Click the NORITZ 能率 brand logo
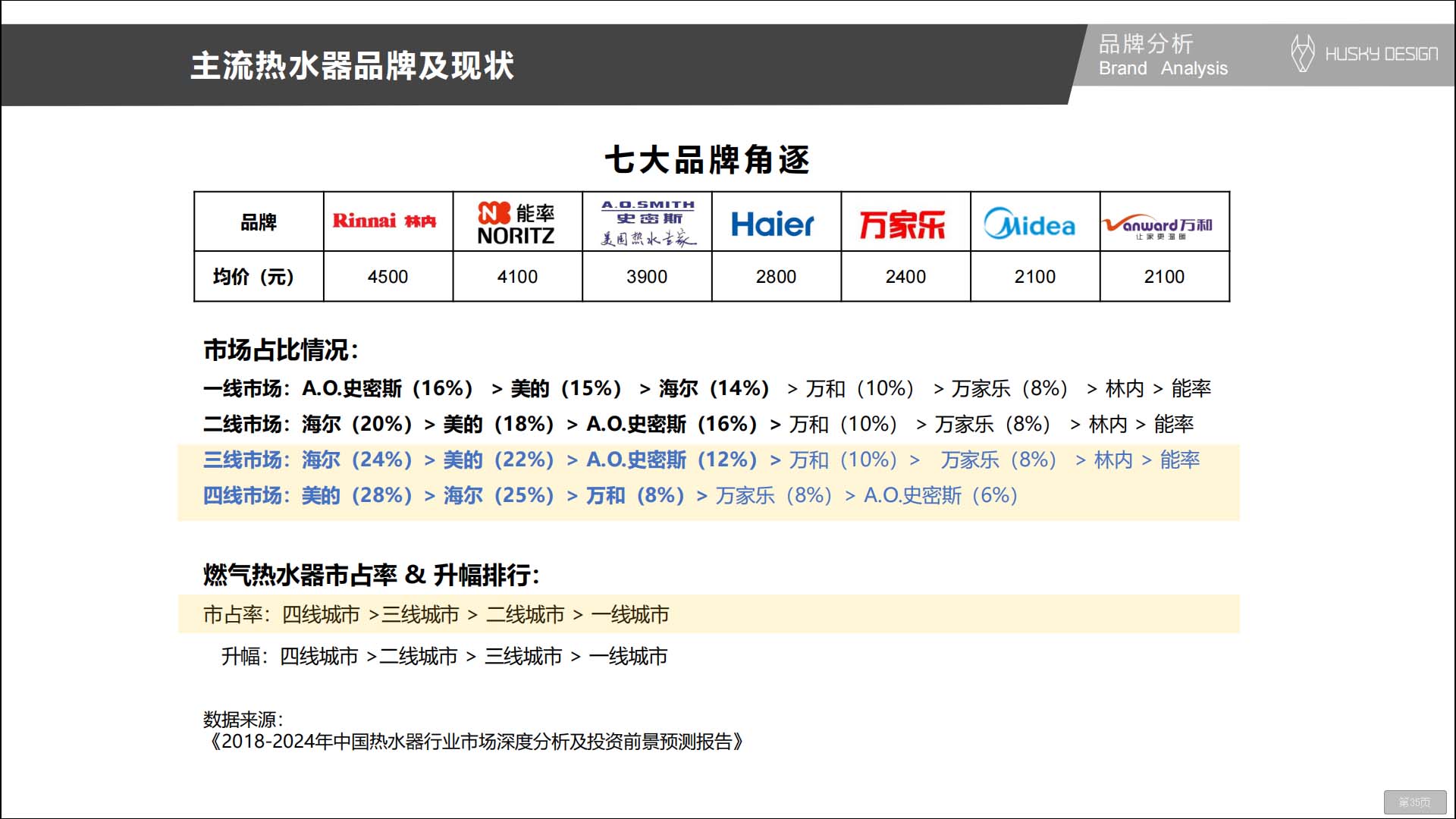Image resolution: width=1456 pixels, height=819 pixels. pyautogui.click(x=516, y=223)
